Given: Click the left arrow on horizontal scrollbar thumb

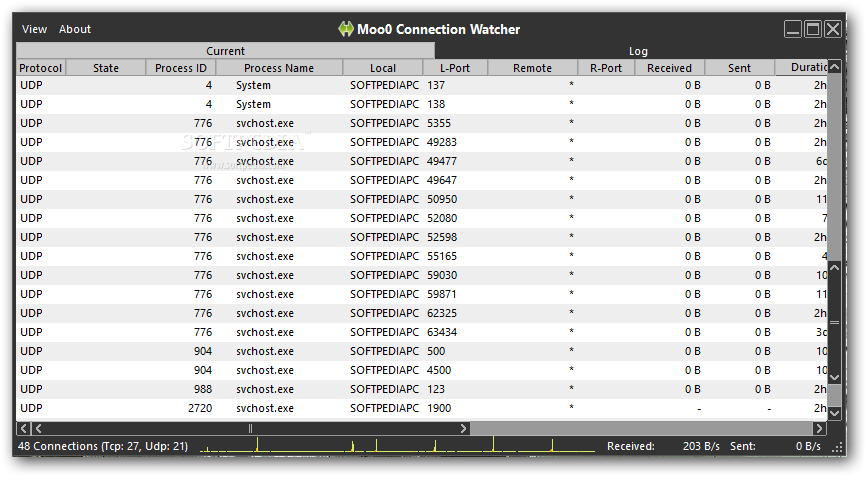Looking at the screenshot, I should (x=38, y=428).
